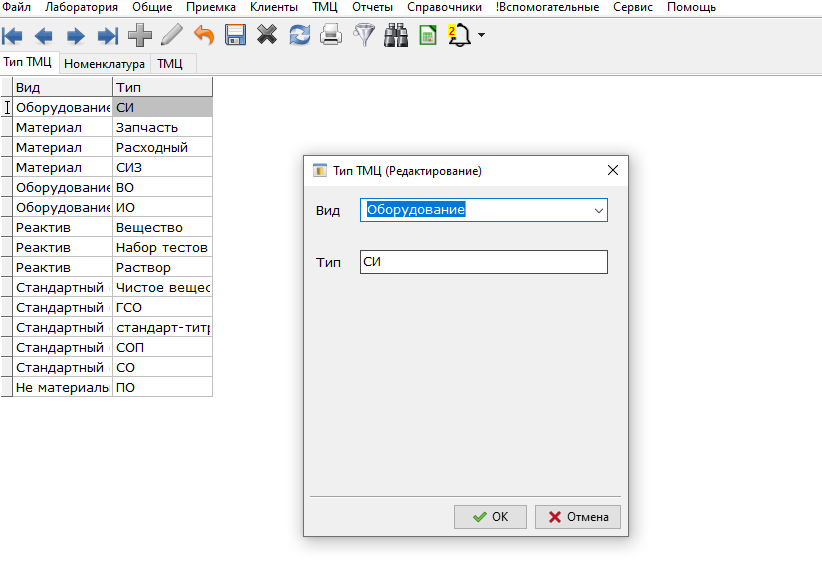Open the Общие menu
This screenshot has width=822, height=574.
[x=152, y=7]
